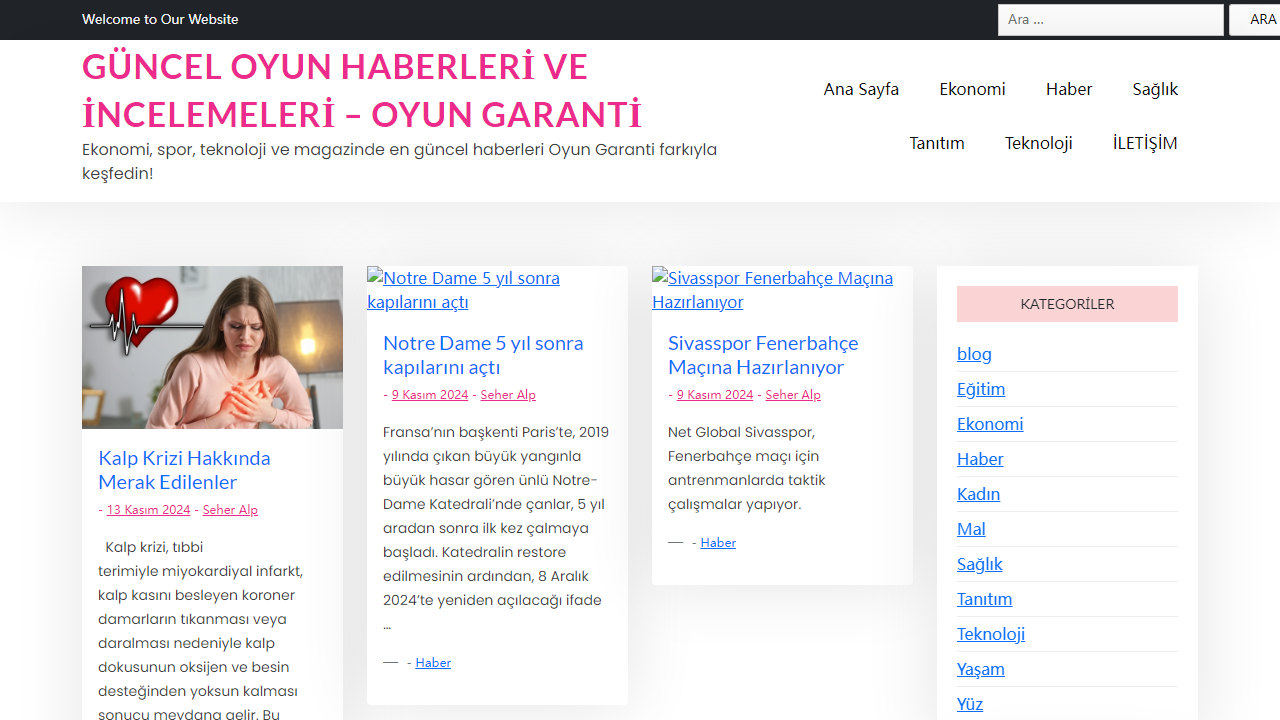Open the 'Yaşam' category in the sidebar
Viewport: 1280px width, 720px height.
(980, 668)
